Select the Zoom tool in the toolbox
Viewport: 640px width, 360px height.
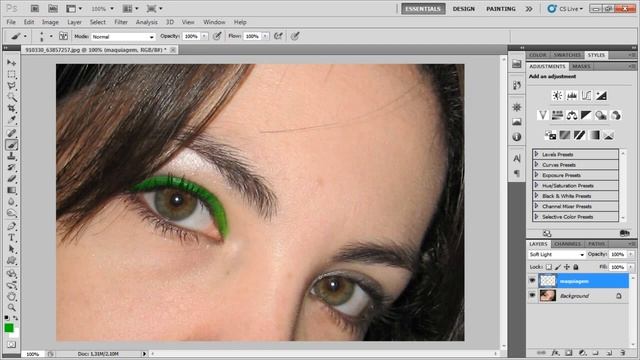click(11, 308)
